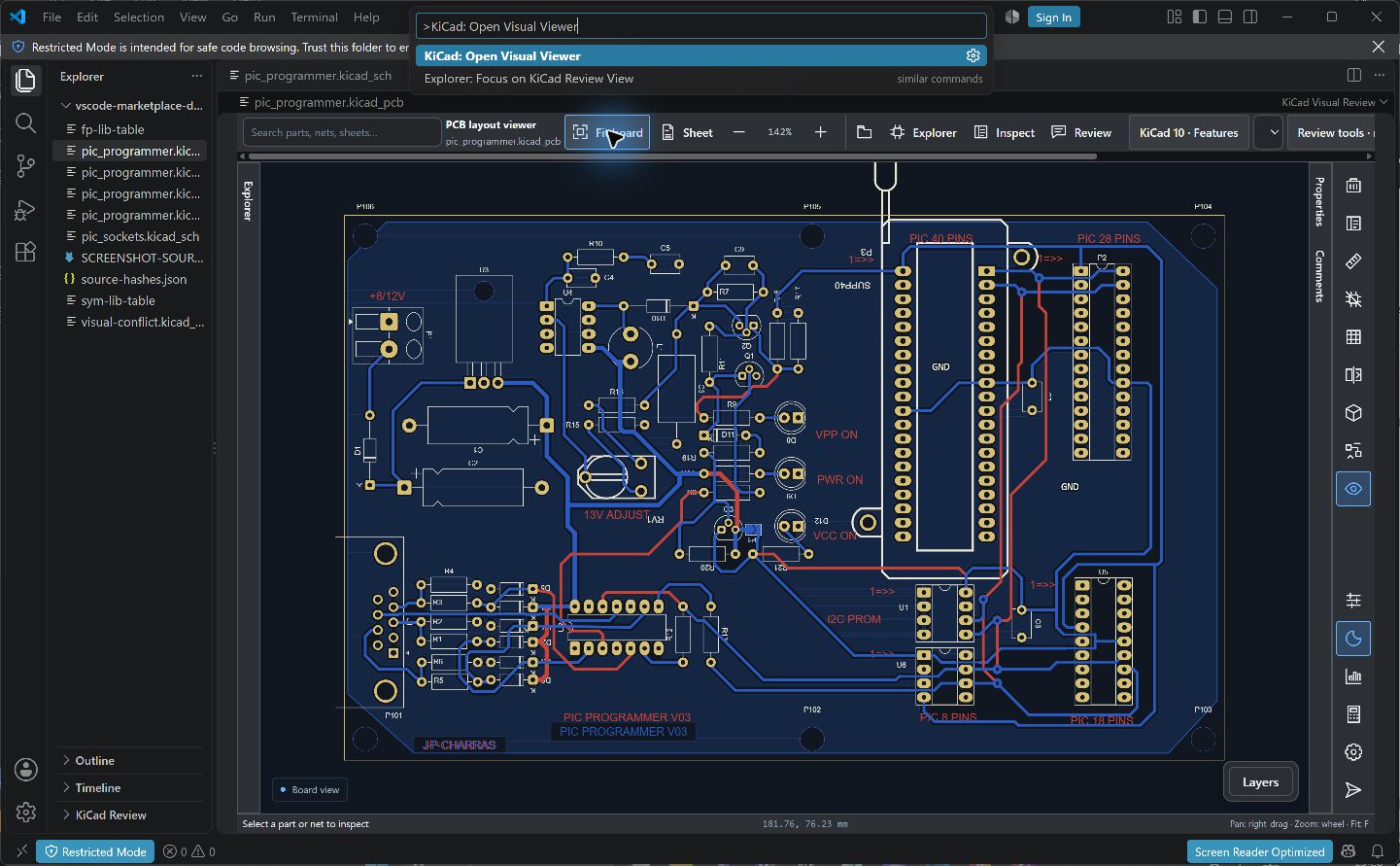
Task: Toggle the secondary side bar layout
Action: (1250, 17)
